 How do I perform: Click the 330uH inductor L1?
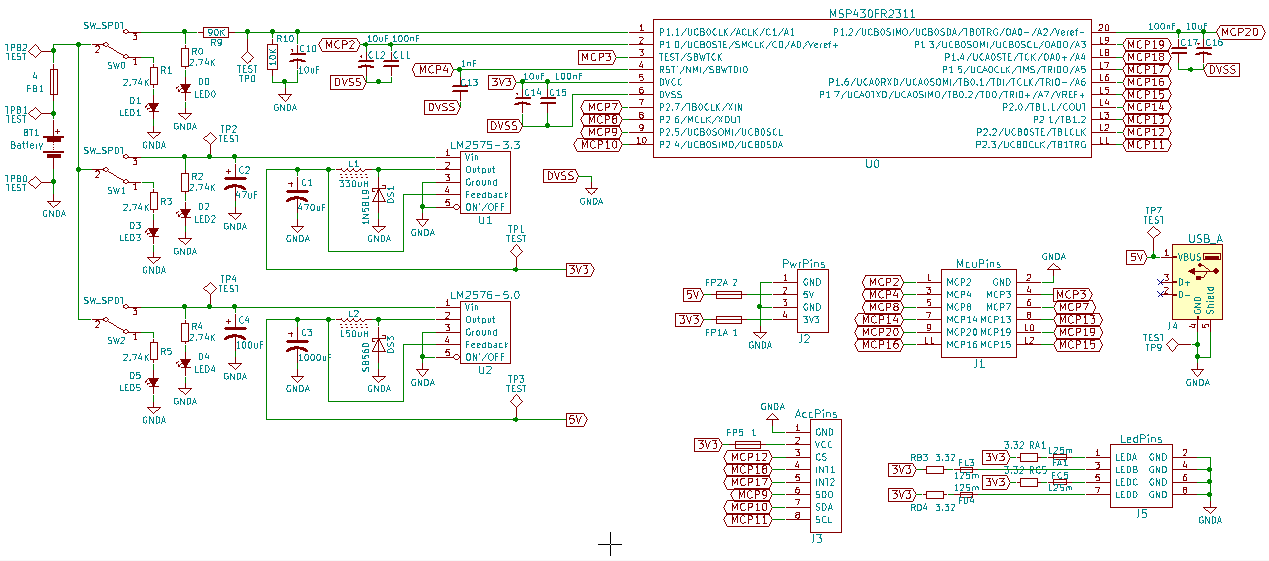pyautogui.click(x=352, y=171)
